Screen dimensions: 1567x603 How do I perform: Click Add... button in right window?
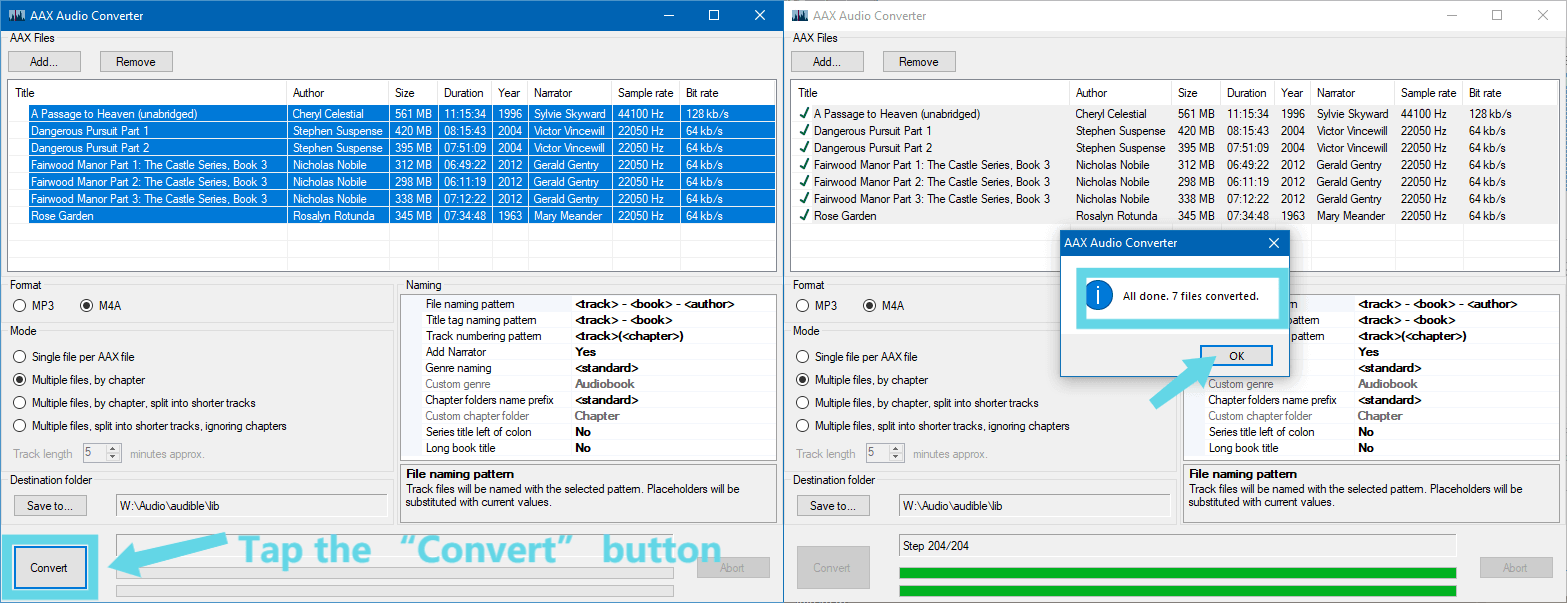pos(827,62)
